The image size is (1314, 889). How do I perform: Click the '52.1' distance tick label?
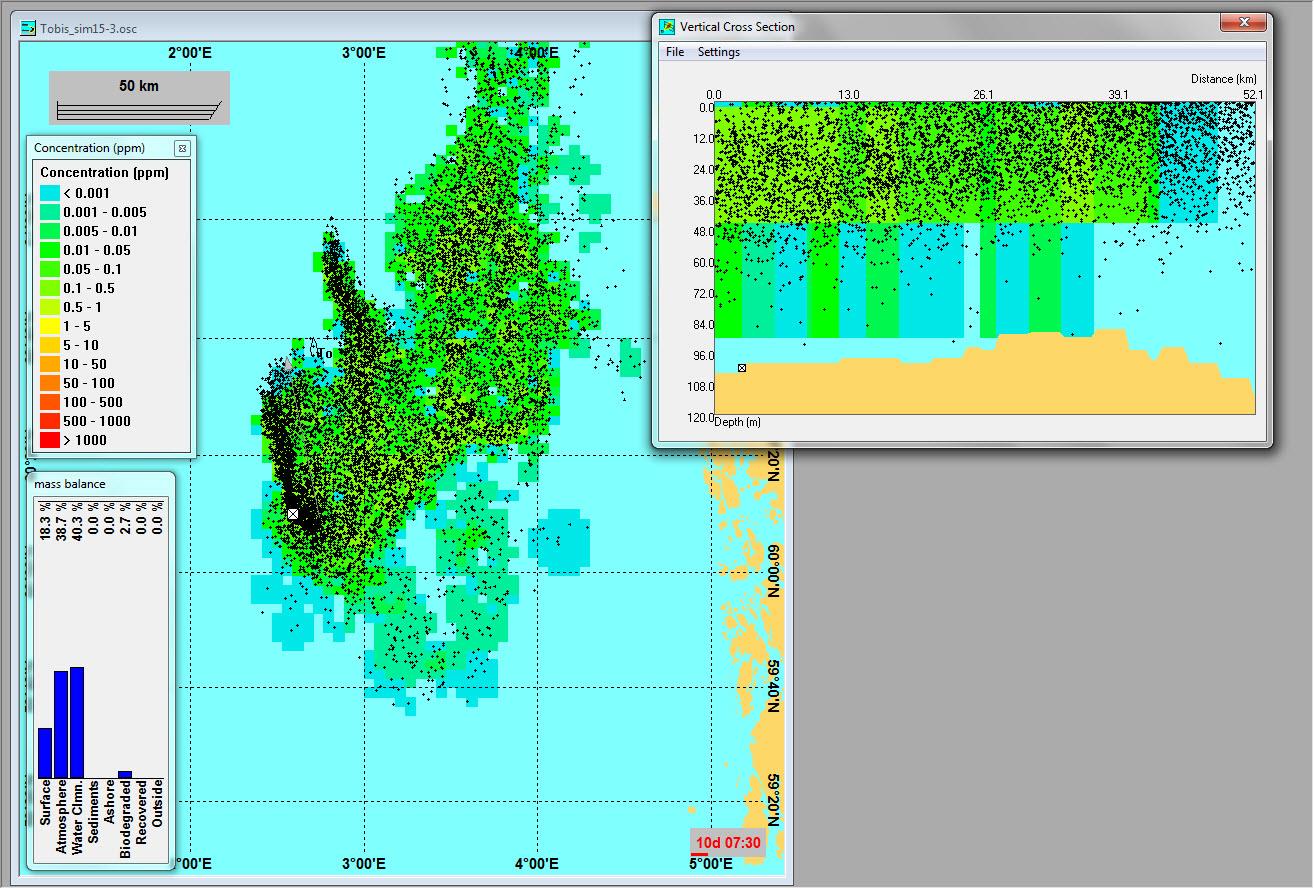[x=1253, y=95]
